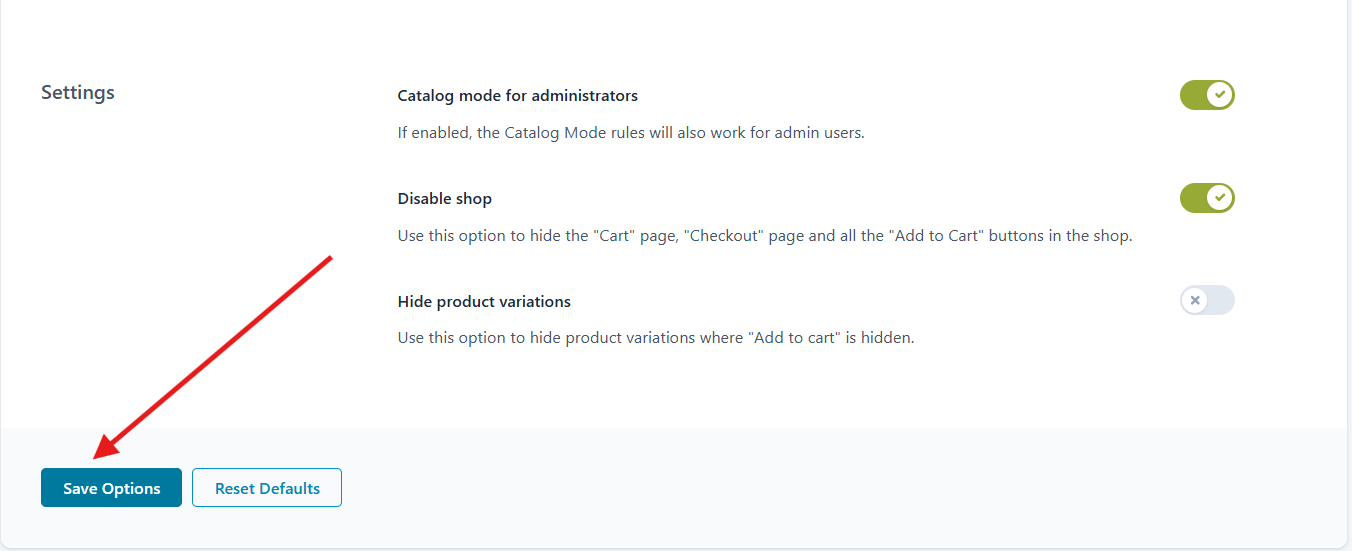Select the "Catalog mode for administrators" label
This screenshot has width=1352, height=551.
517,96
